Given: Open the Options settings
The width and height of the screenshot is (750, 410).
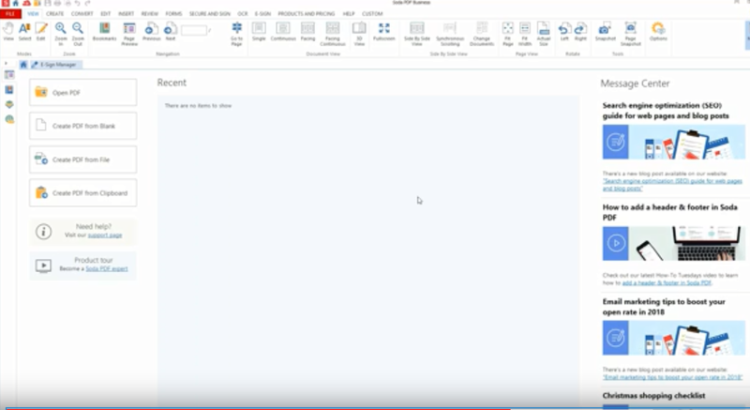Looking at the screenshot, I should tap(658, 32).
